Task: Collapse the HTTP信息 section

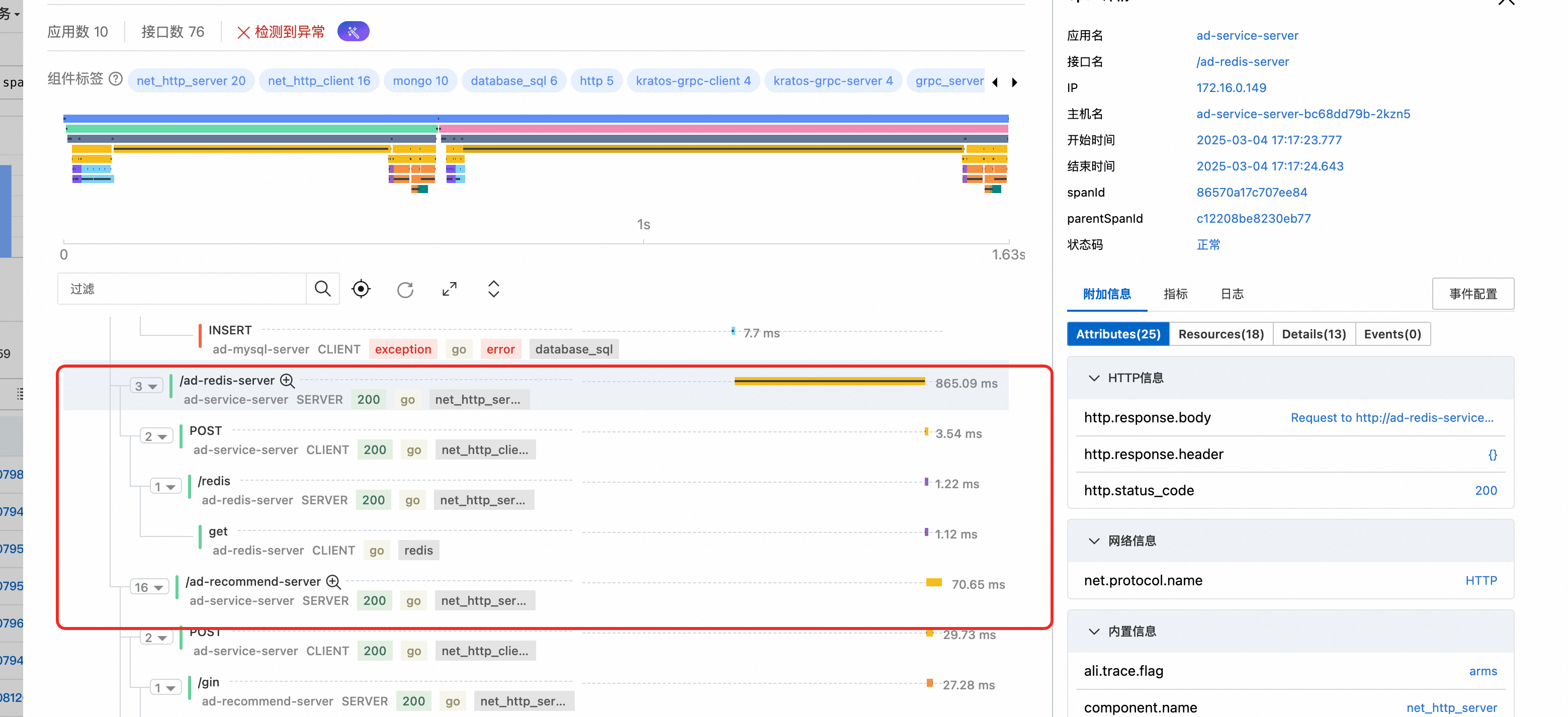Action: click(x=1094, y=378)
